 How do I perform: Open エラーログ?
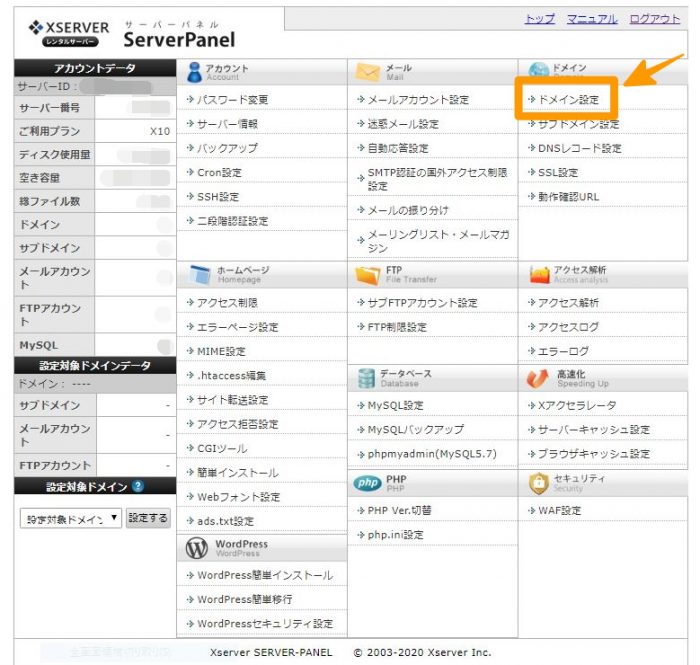pyautogui.click(x=563, y=351)
